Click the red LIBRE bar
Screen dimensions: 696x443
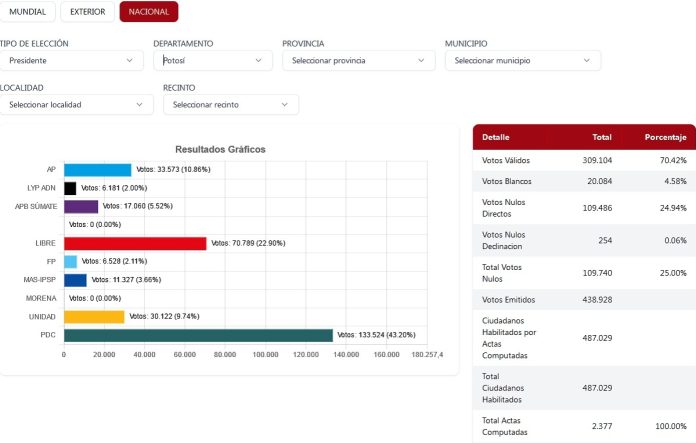[x=134, y=243]
